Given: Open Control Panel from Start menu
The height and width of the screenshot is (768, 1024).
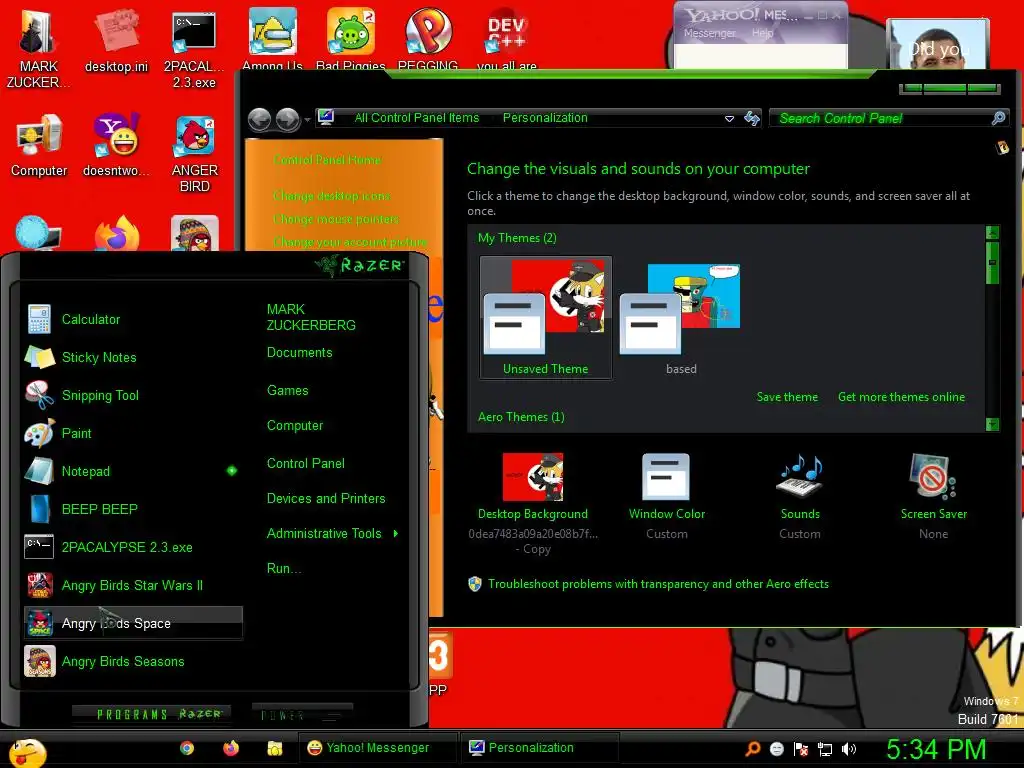Looking at the screenshot, I should [x=306, y=464].
